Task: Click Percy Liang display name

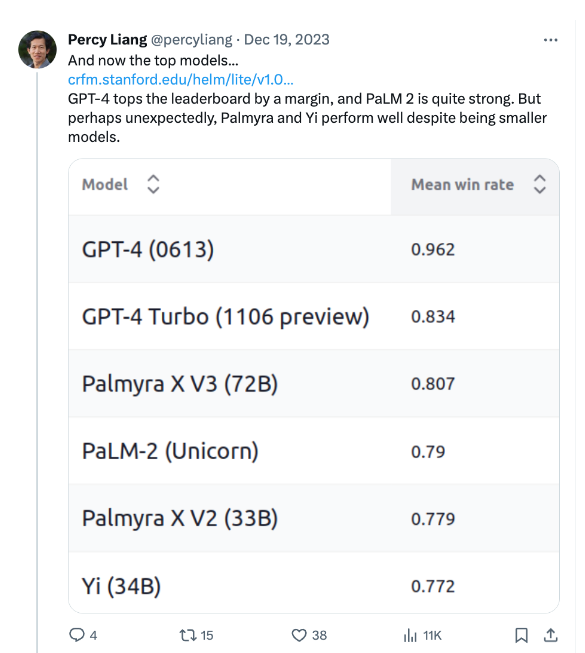Action: [x=107, y=40]
